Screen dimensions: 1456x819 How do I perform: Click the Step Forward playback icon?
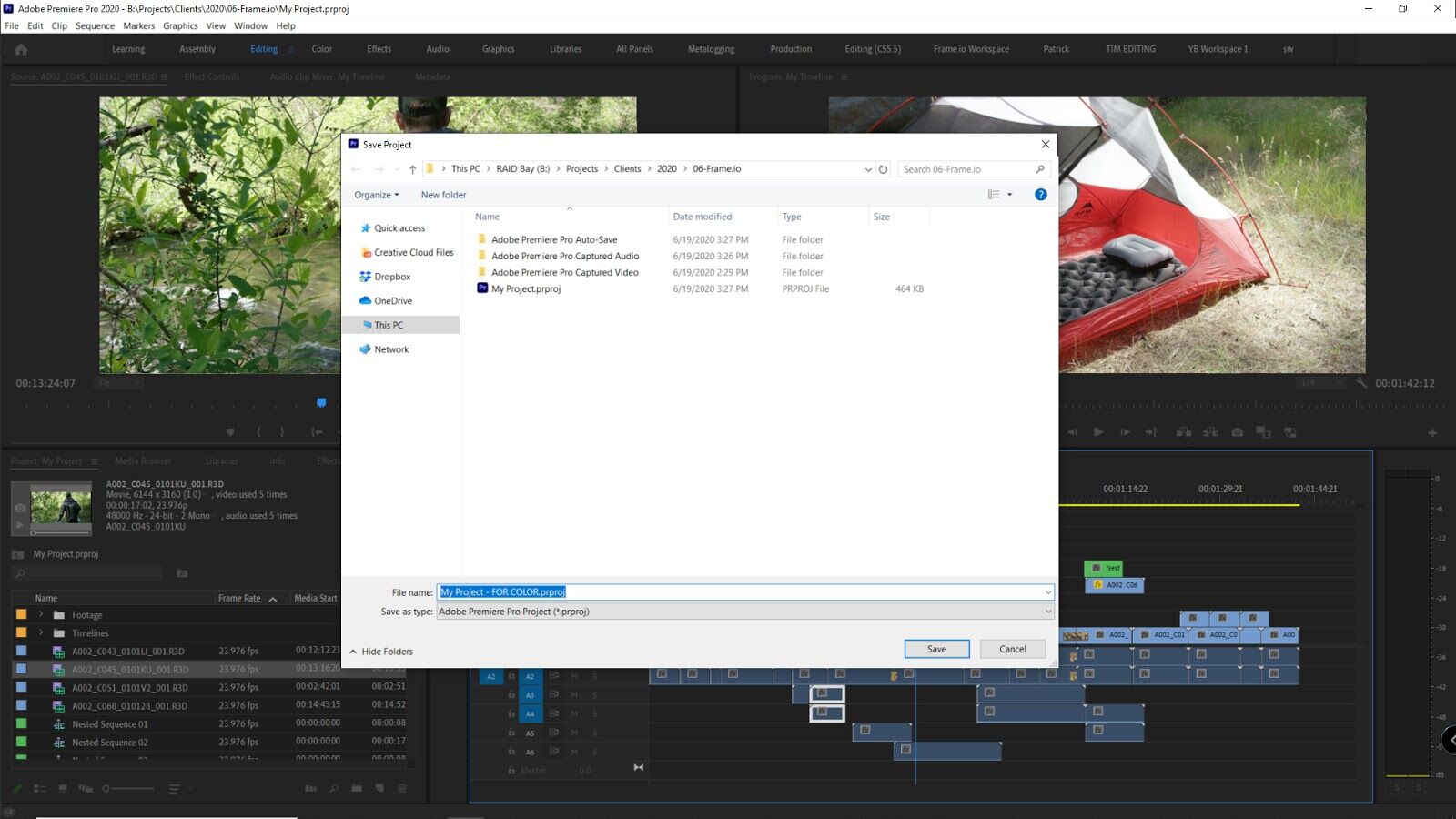[1125, 431]
